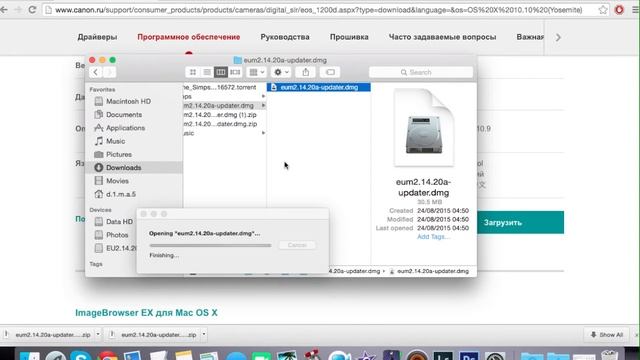Click the Finder Share toolbar button

point(306,72)
